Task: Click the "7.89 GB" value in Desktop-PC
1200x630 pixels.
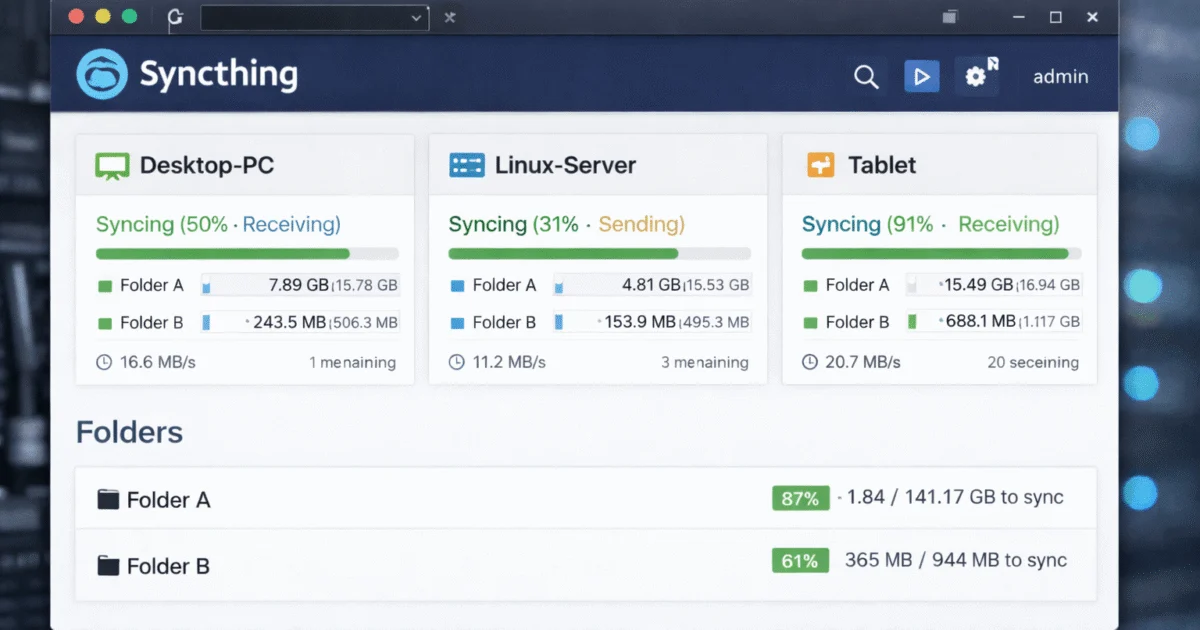Action: pos(298,285)
